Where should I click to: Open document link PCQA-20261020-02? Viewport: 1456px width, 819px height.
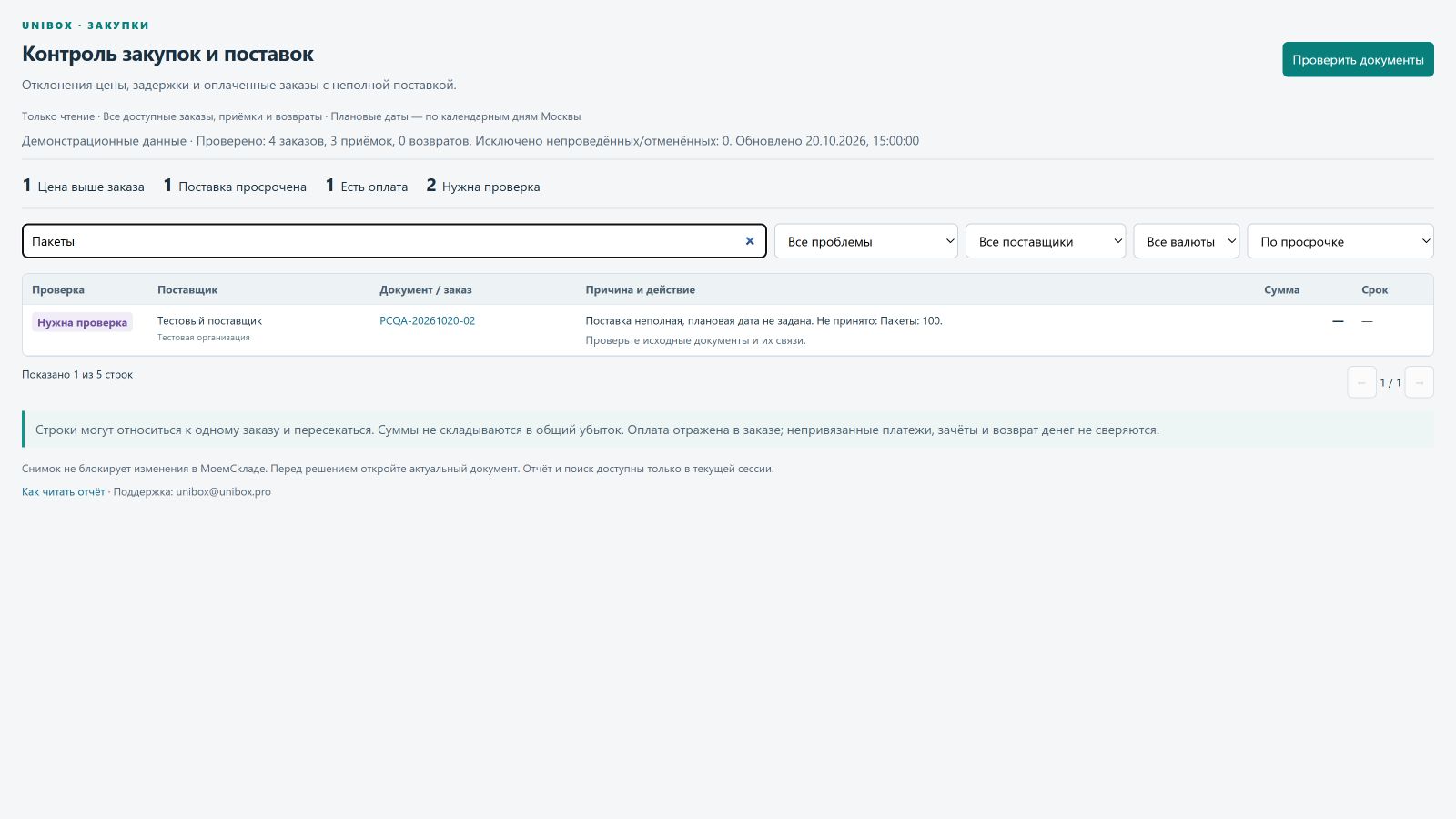pos(427,320)
